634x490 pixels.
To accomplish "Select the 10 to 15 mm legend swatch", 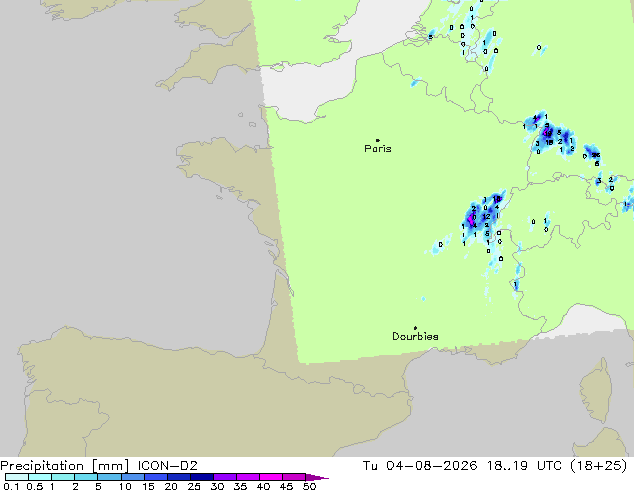I will click(133, 477).
